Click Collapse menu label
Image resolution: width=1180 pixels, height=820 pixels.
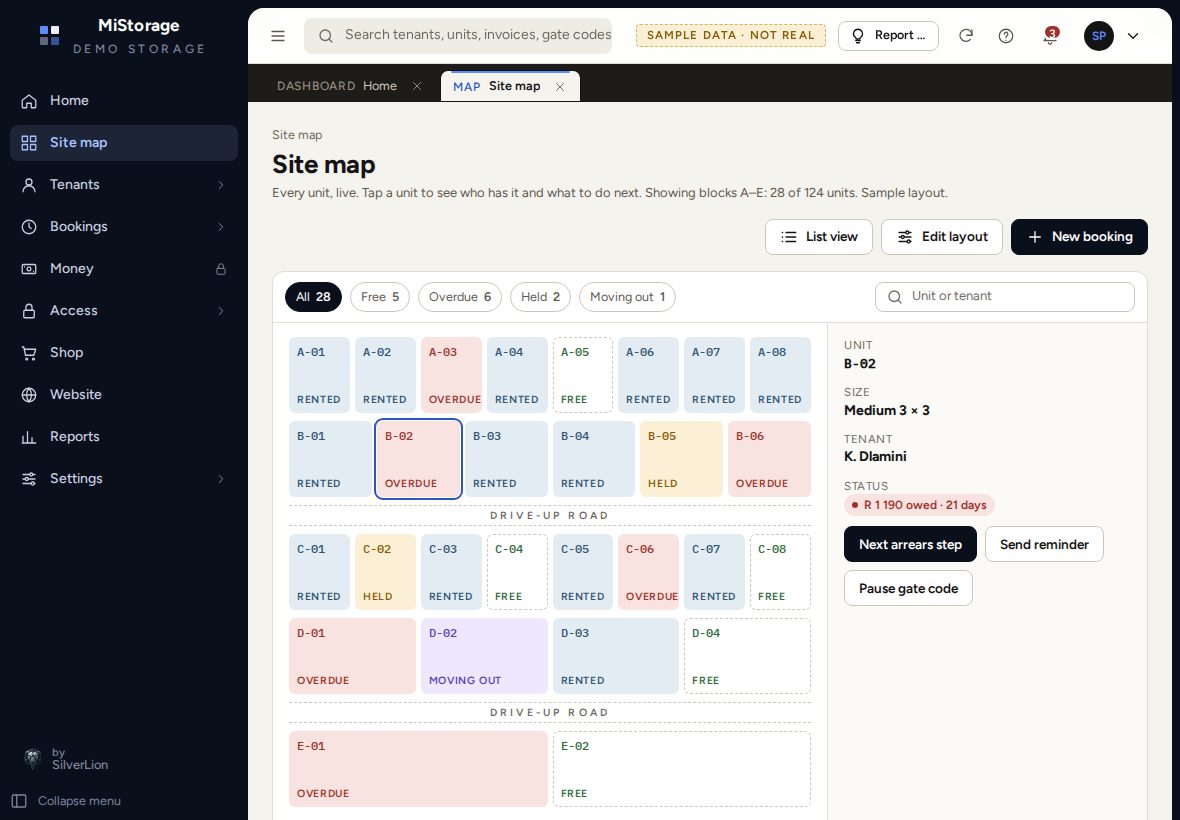79,801
